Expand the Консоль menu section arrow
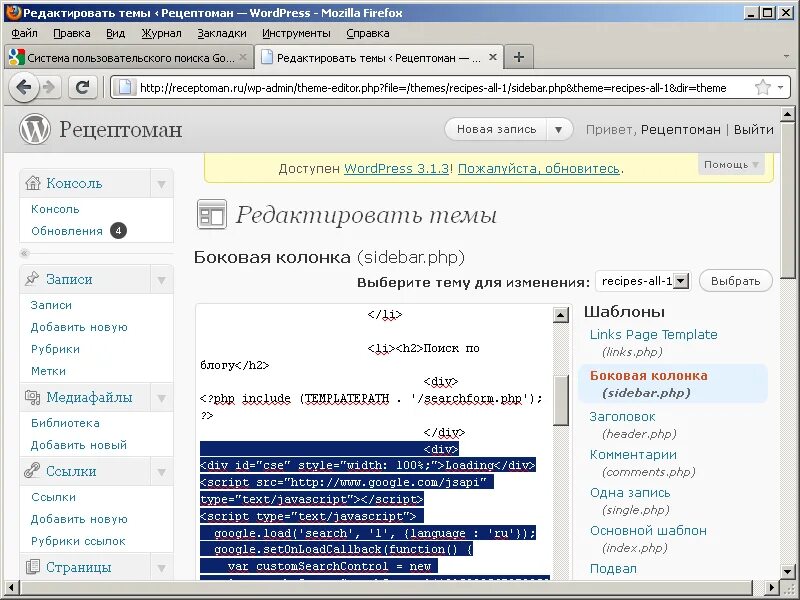The image size is (800, 600). tap(162, 183)
